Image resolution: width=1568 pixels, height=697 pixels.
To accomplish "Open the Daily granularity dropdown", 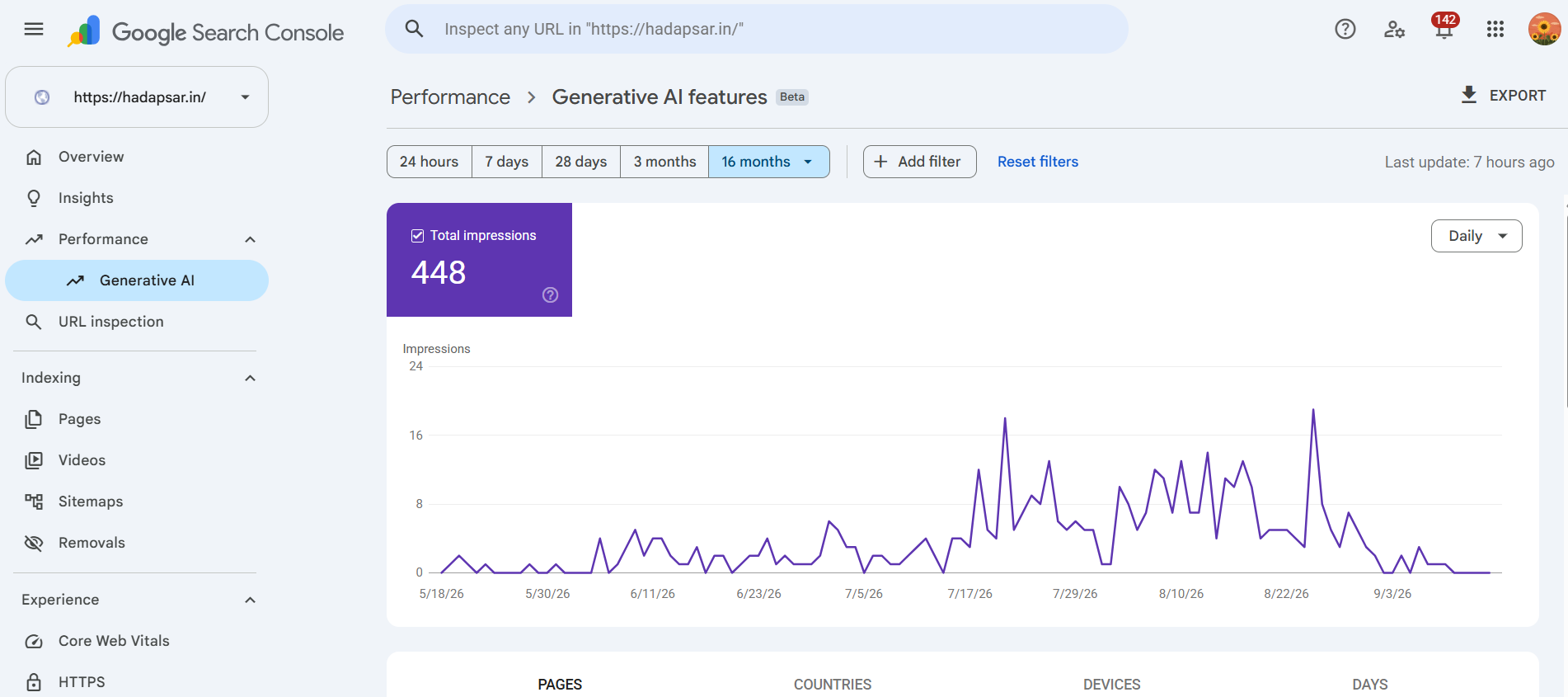I will [x=1476, y=236].
